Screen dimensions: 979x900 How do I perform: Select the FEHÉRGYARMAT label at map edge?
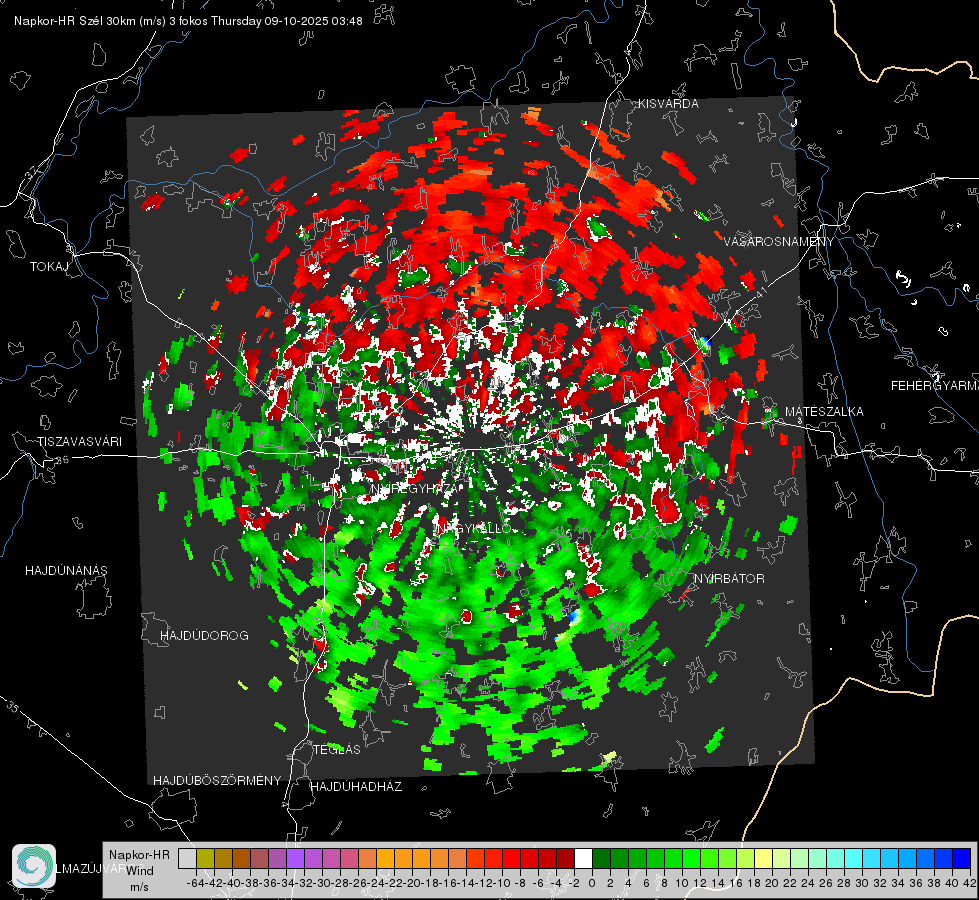tap(935, 386)
